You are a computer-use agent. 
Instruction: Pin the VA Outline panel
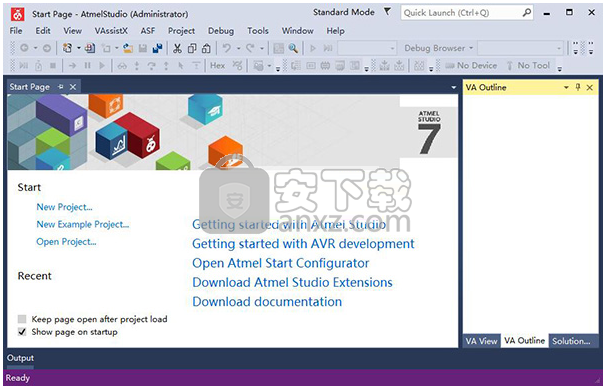[578, 87]
